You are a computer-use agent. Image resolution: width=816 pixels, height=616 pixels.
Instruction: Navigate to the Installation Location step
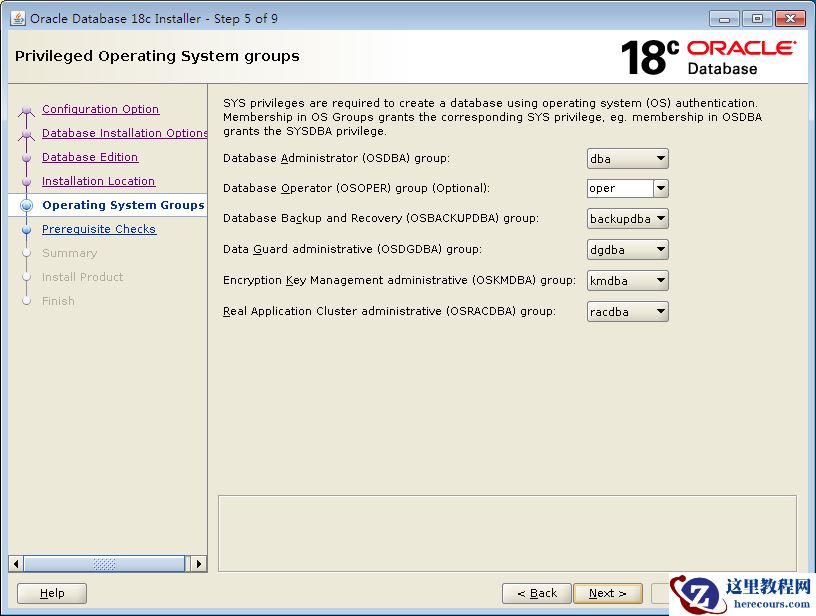point(98,181)
